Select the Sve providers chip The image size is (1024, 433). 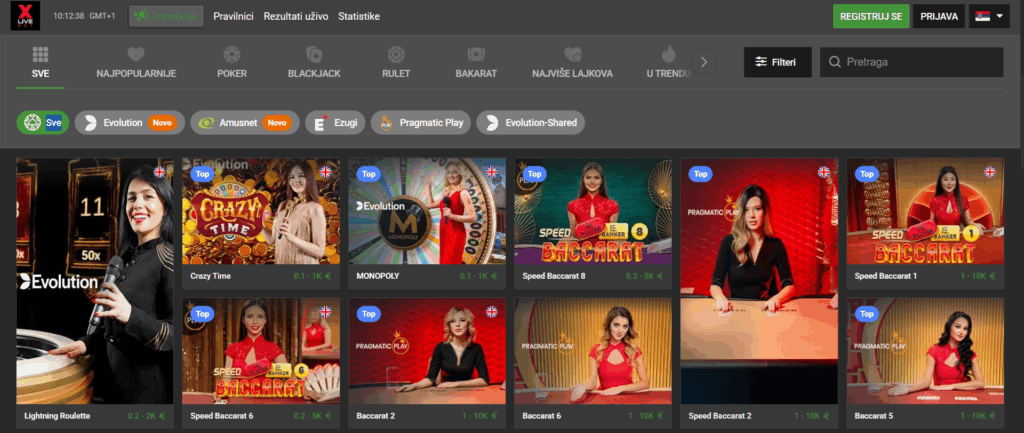43,123
